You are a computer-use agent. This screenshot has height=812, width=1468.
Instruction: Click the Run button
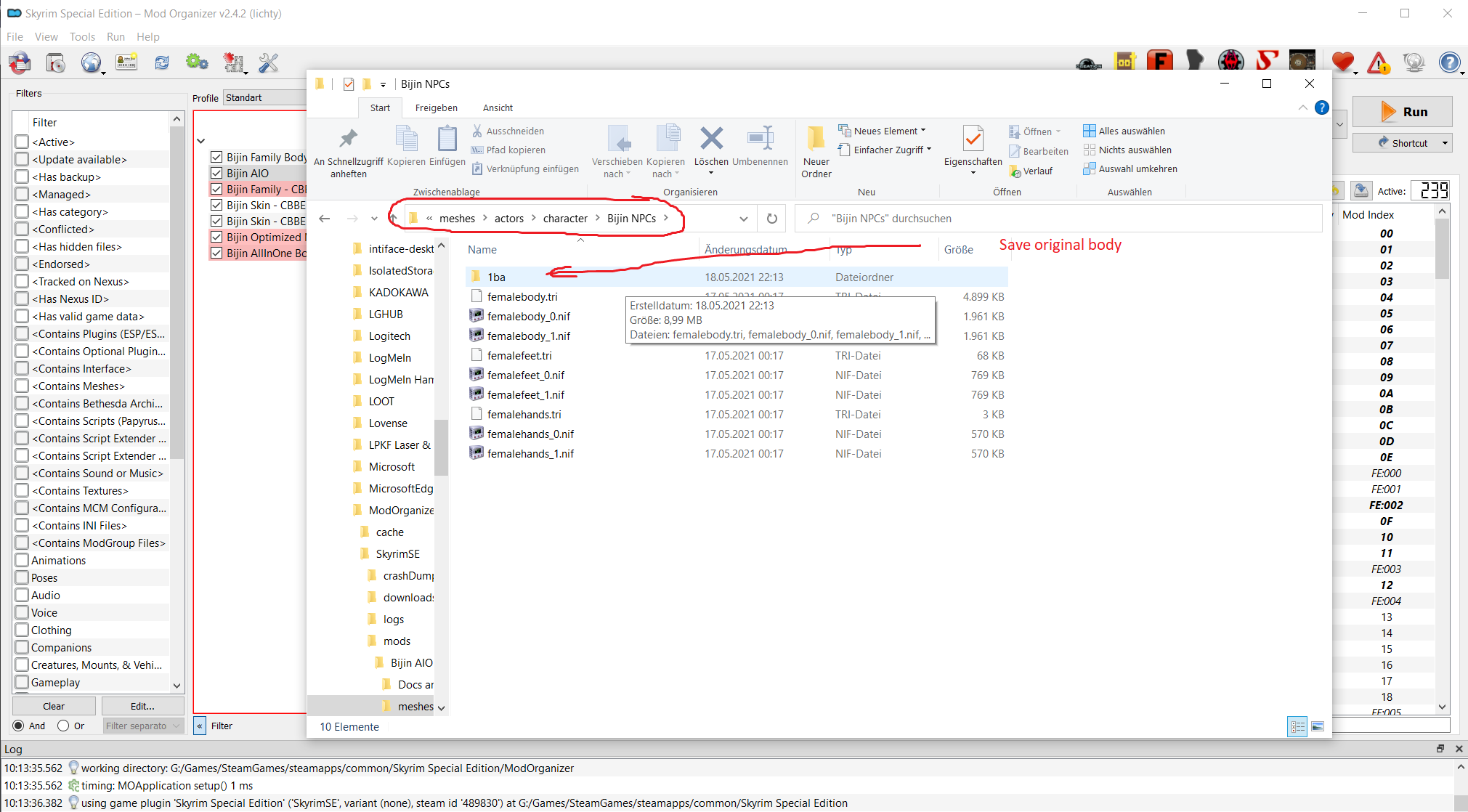coord(1402,112)
